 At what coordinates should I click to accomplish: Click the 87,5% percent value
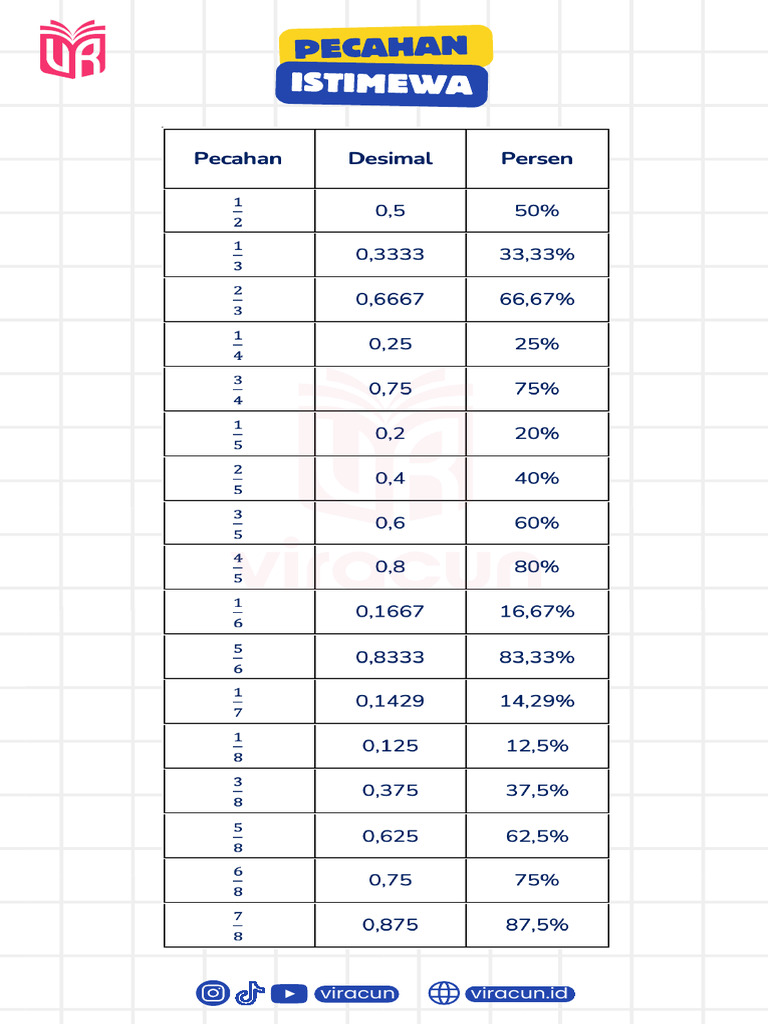pos(537,925)
